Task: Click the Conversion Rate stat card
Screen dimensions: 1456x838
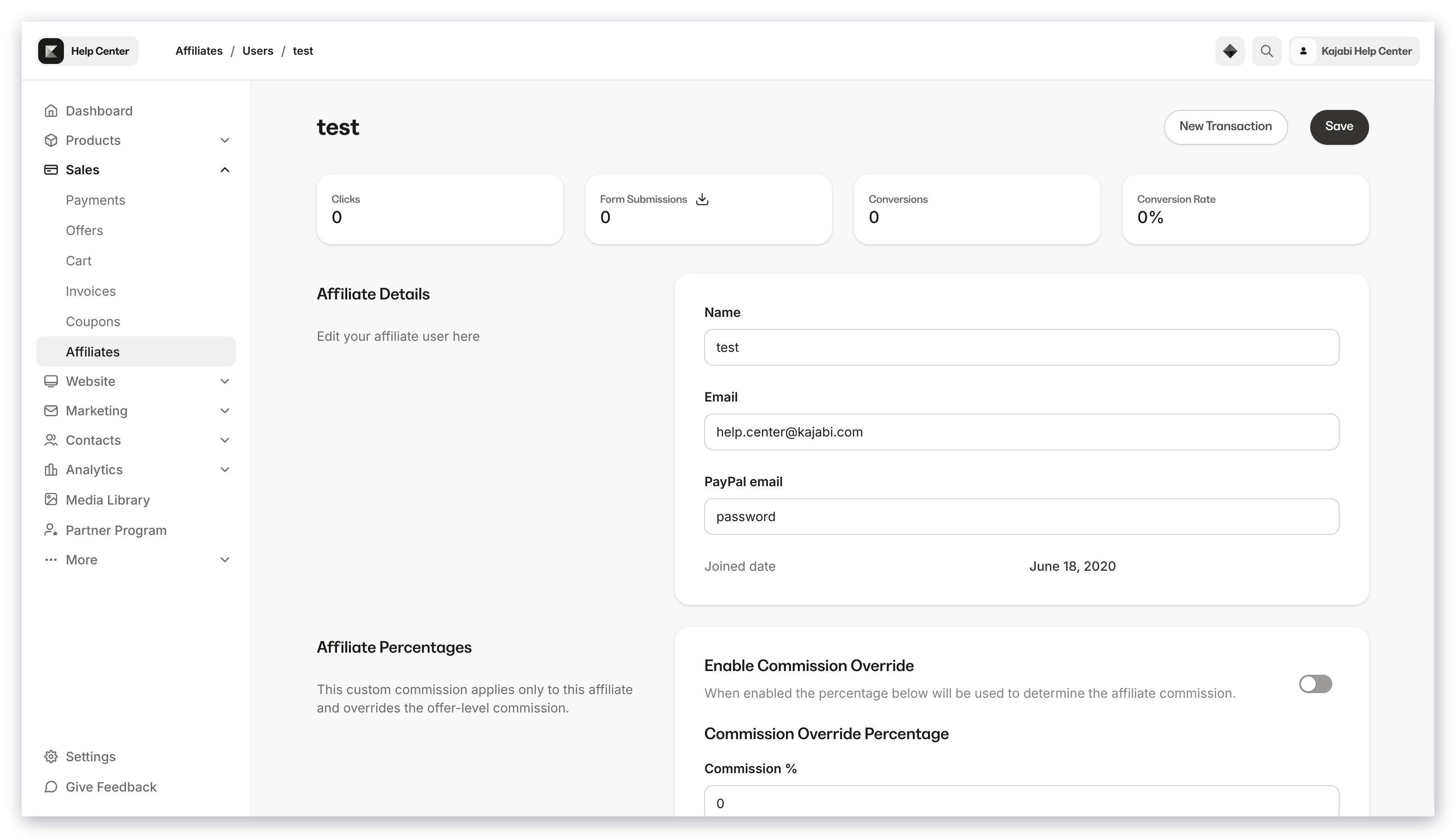Action: pos(1245,209)
